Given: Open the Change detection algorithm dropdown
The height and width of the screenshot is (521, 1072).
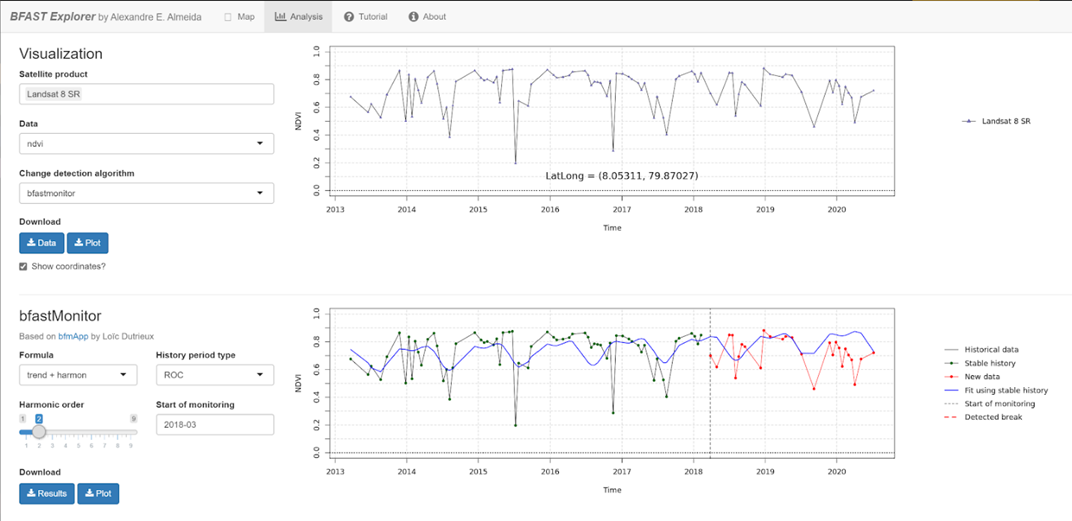Looking at the screenshot, I should [x=146, y=193].
